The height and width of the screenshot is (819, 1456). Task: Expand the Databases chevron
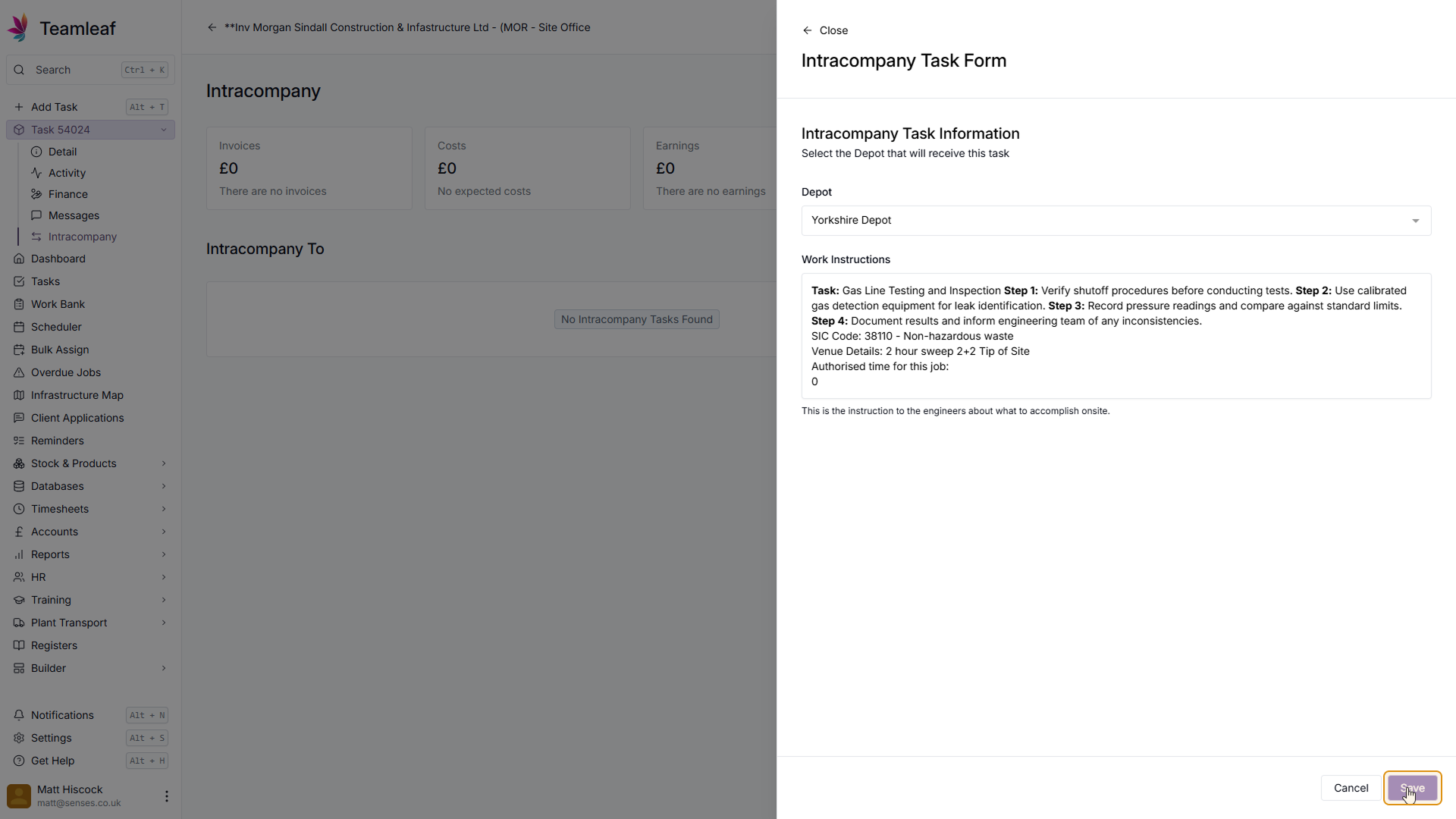(x=164, y=486)
